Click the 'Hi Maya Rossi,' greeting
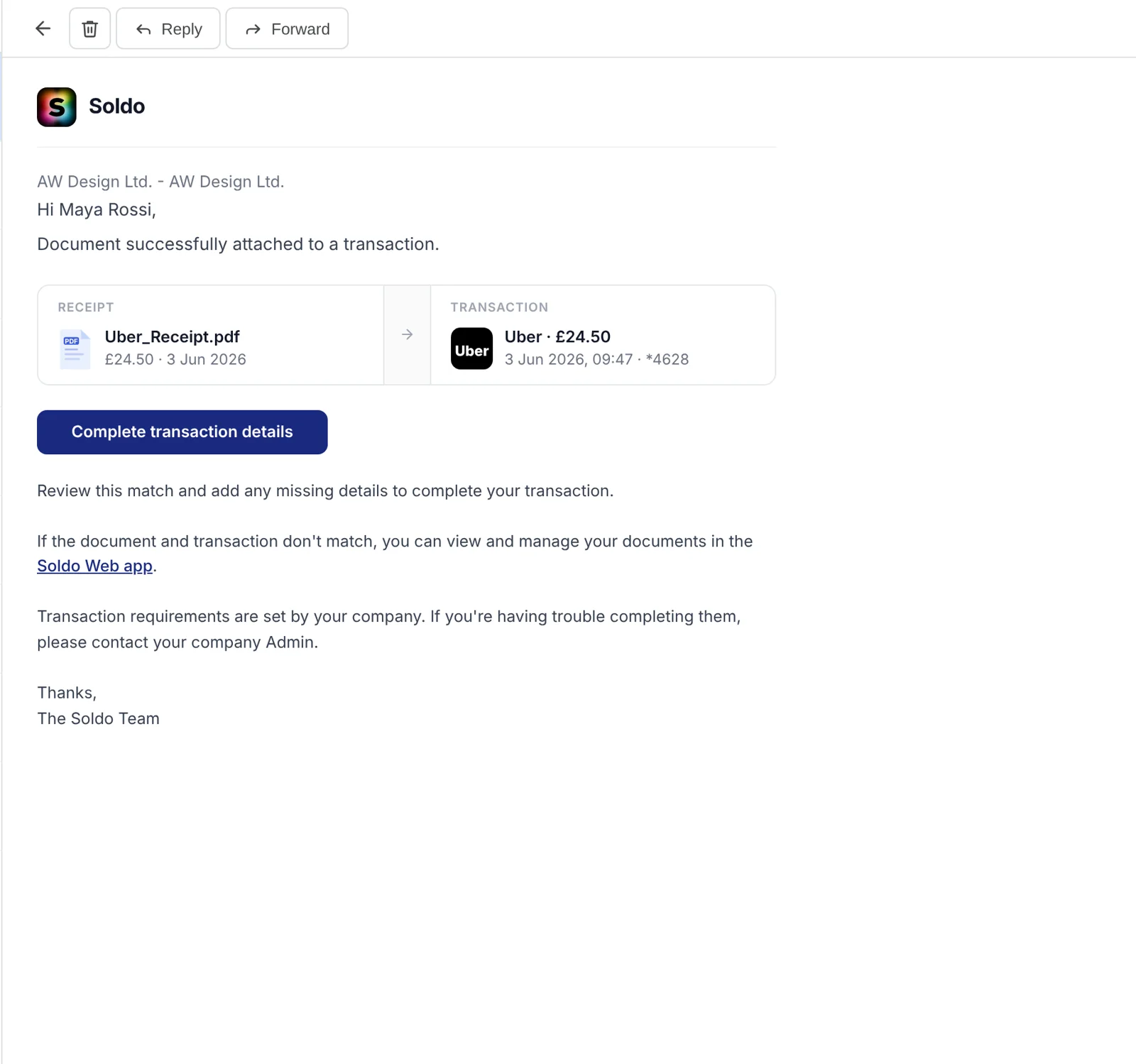 coord(97,210)
